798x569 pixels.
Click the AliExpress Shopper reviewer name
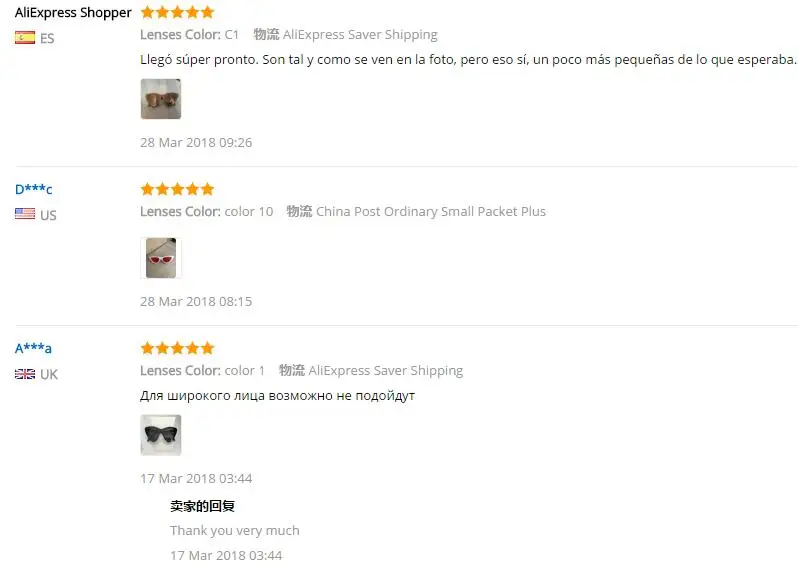pos(73,13)
